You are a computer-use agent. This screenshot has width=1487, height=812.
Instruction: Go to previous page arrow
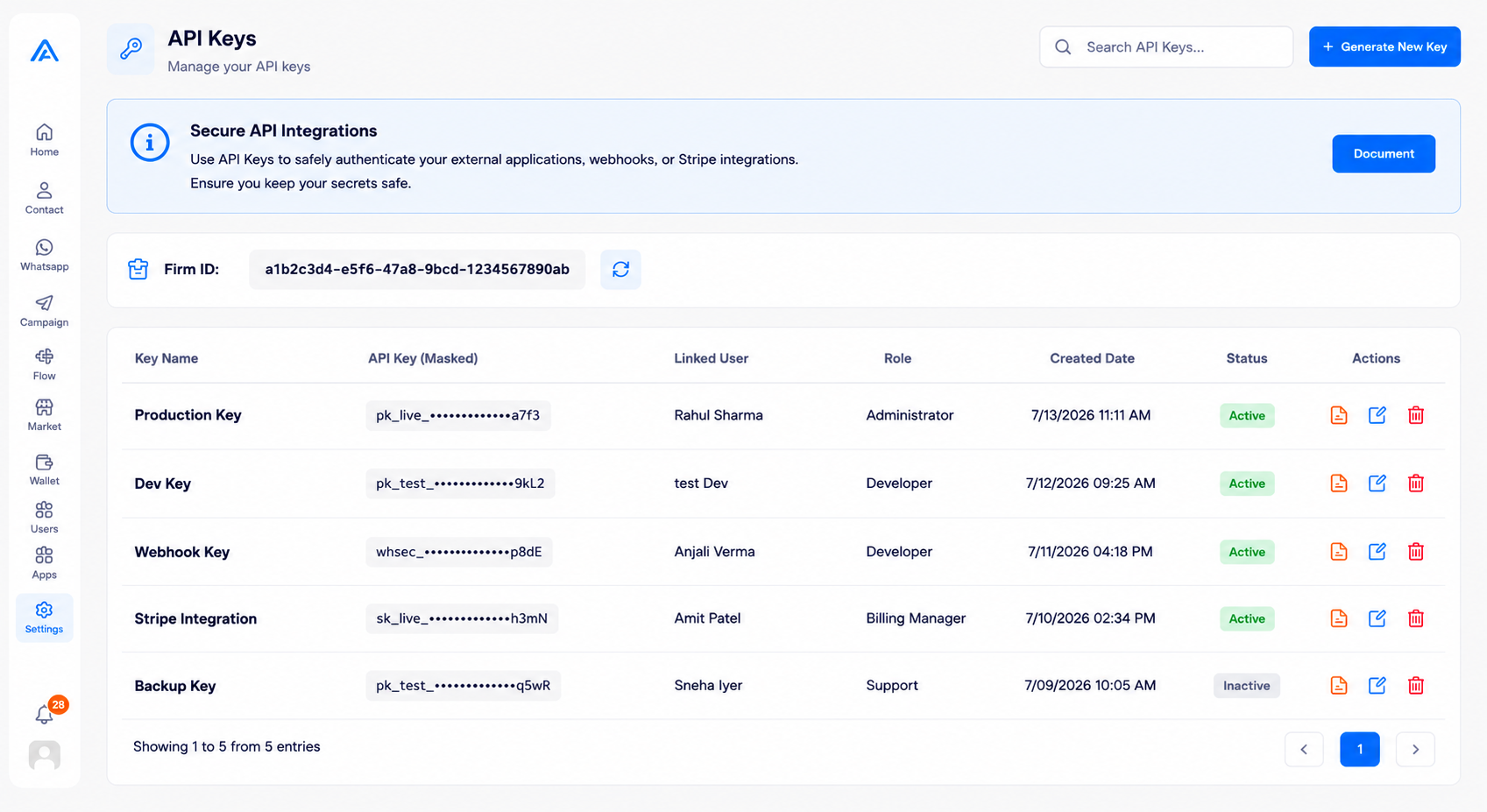coord(1304,749)
